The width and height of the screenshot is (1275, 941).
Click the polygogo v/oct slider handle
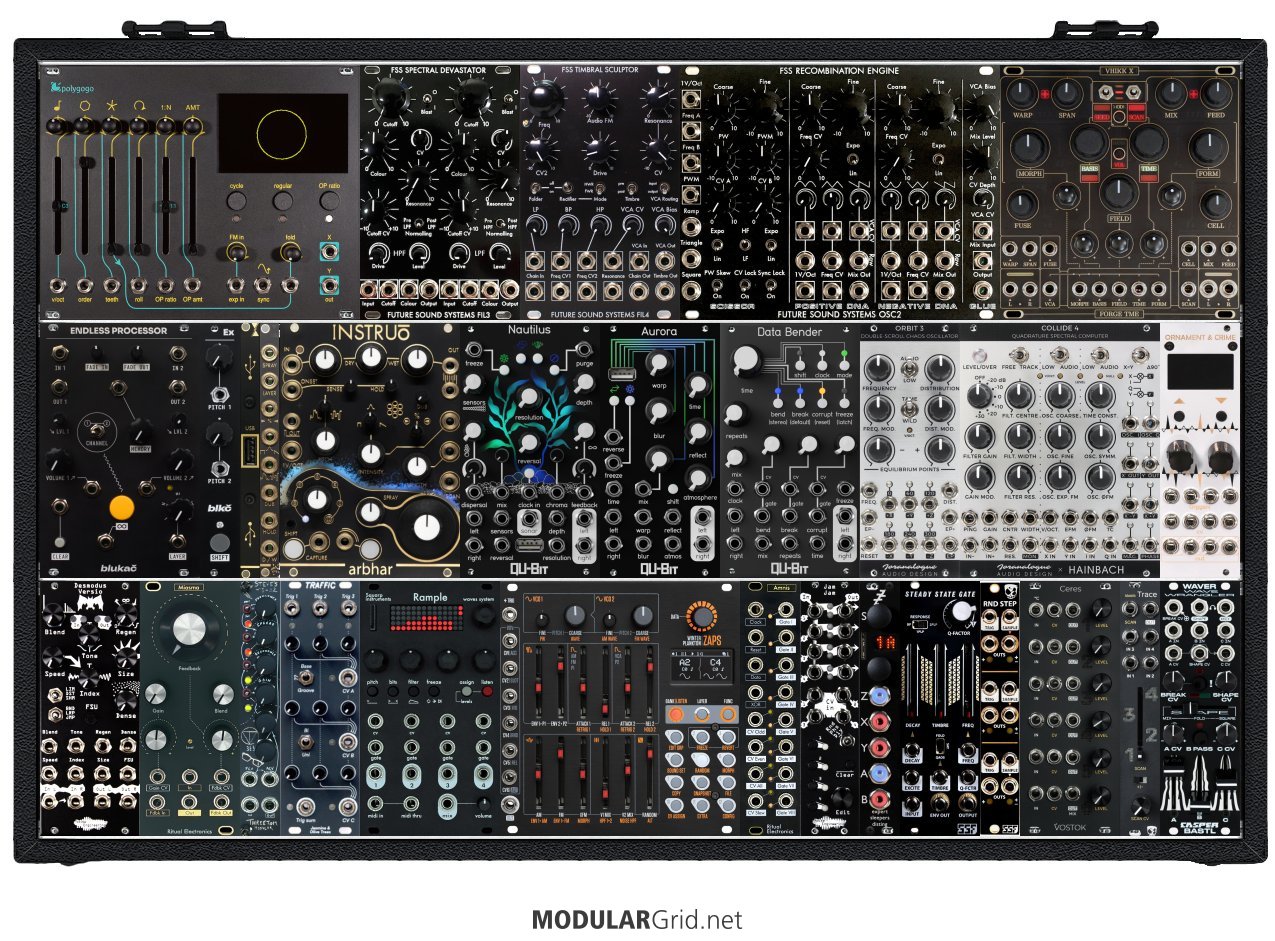60,205
